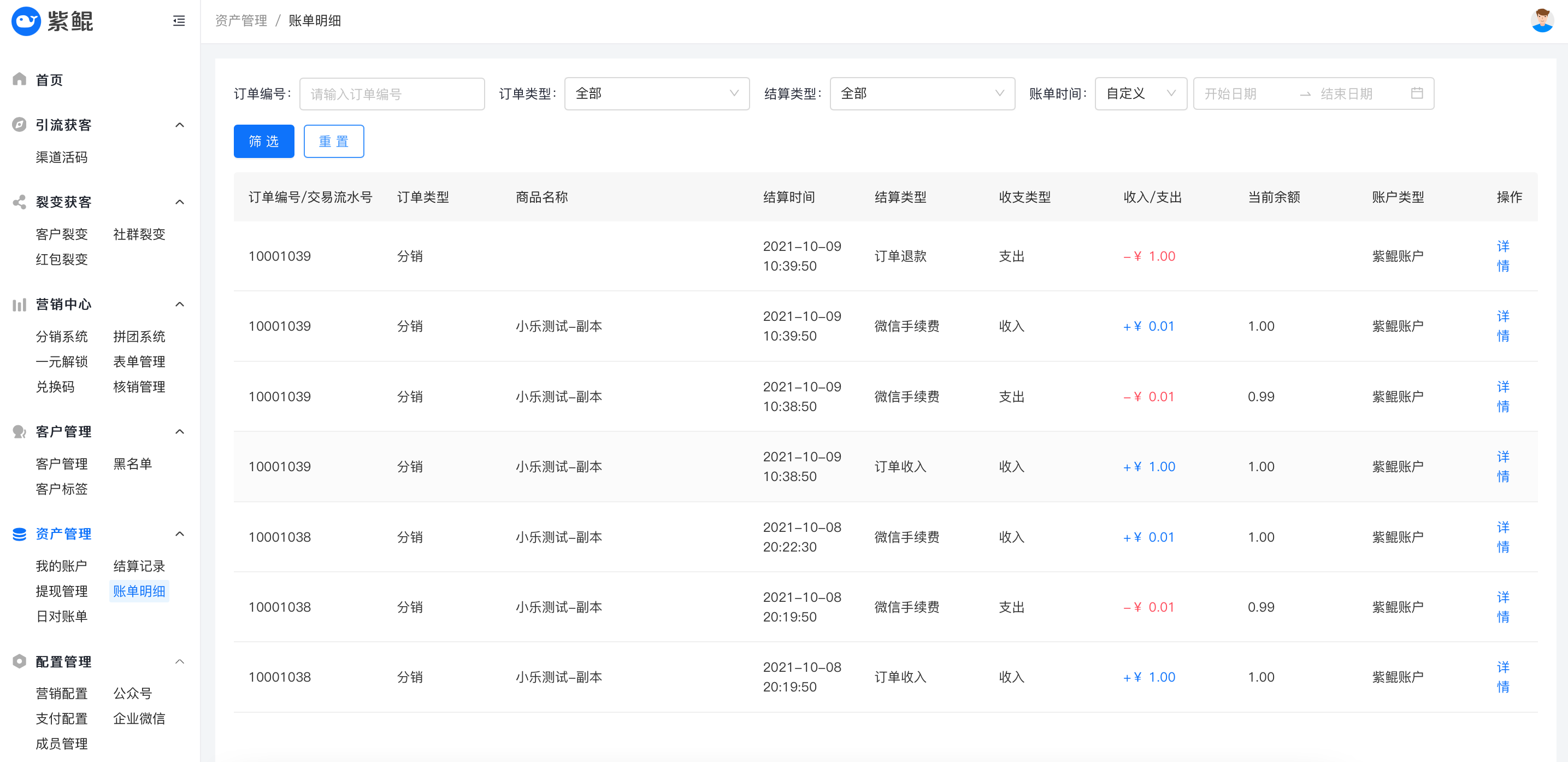Go to 结算记录 in the sidebar
Screen dimensions: 1568x762
coord(139,566)
